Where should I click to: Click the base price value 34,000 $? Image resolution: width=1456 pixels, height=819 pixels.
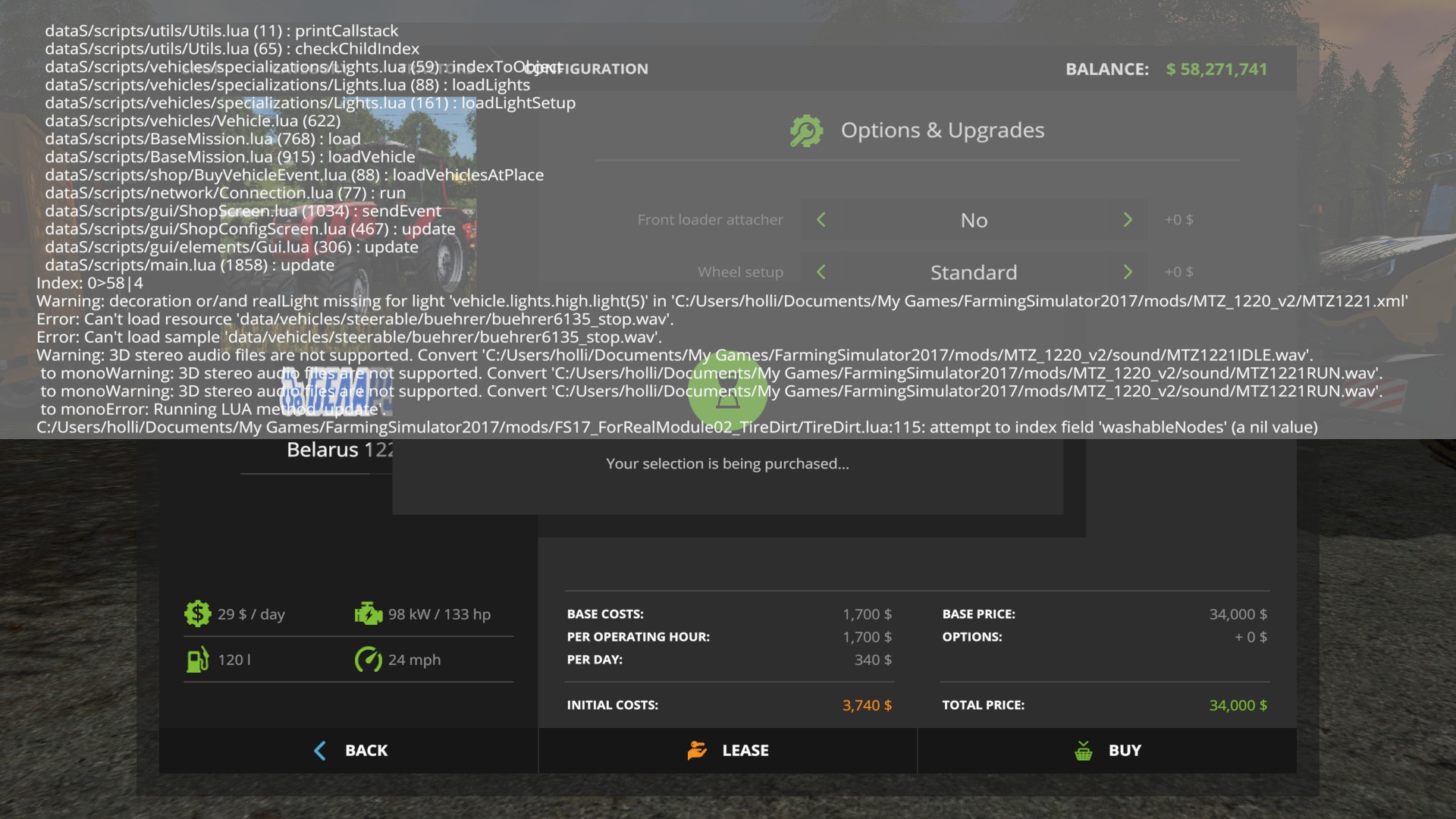pyautogui.click(x=1238, y=614)
